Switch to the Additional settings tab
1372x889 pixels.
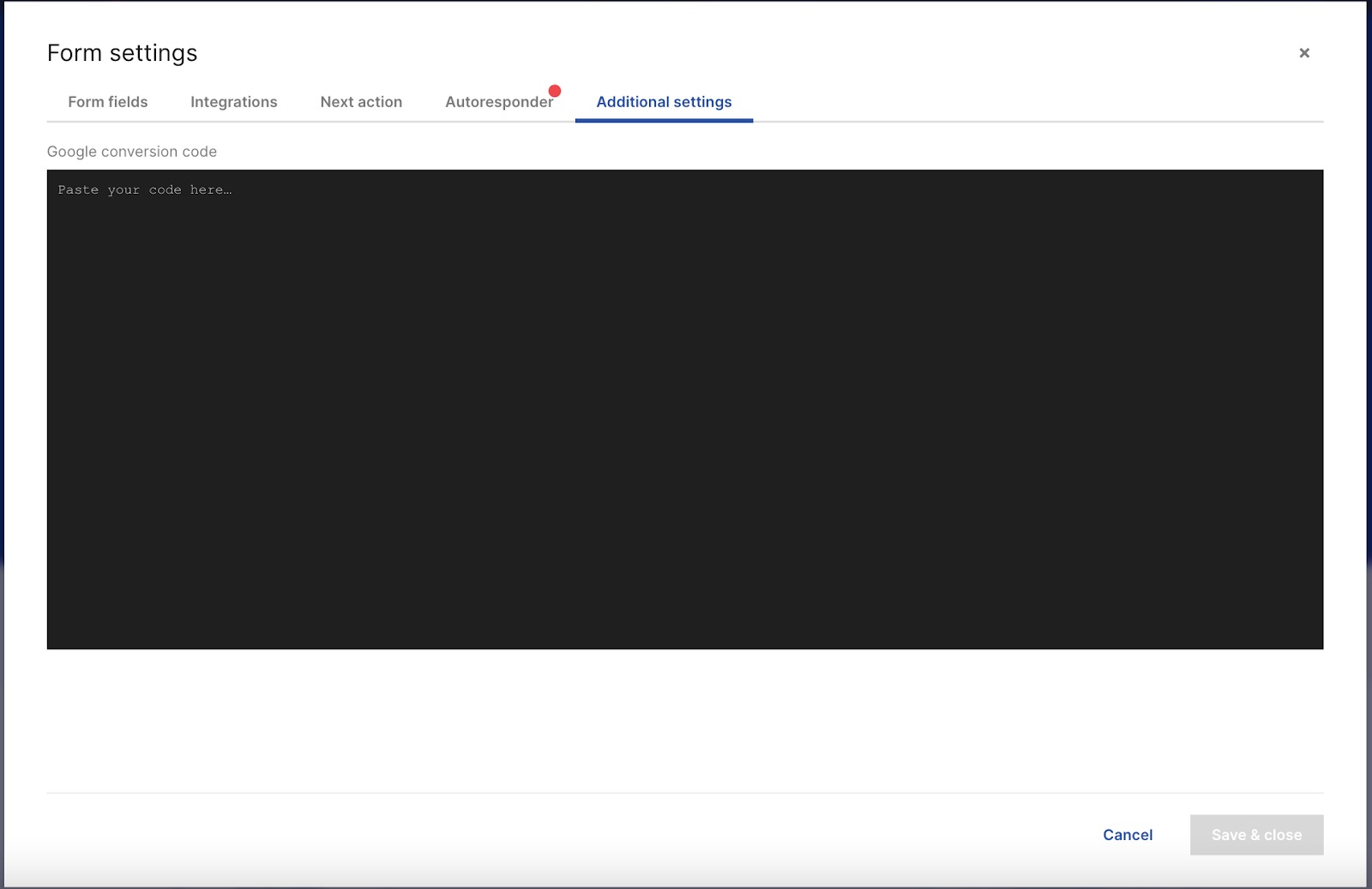coord(664,101)
